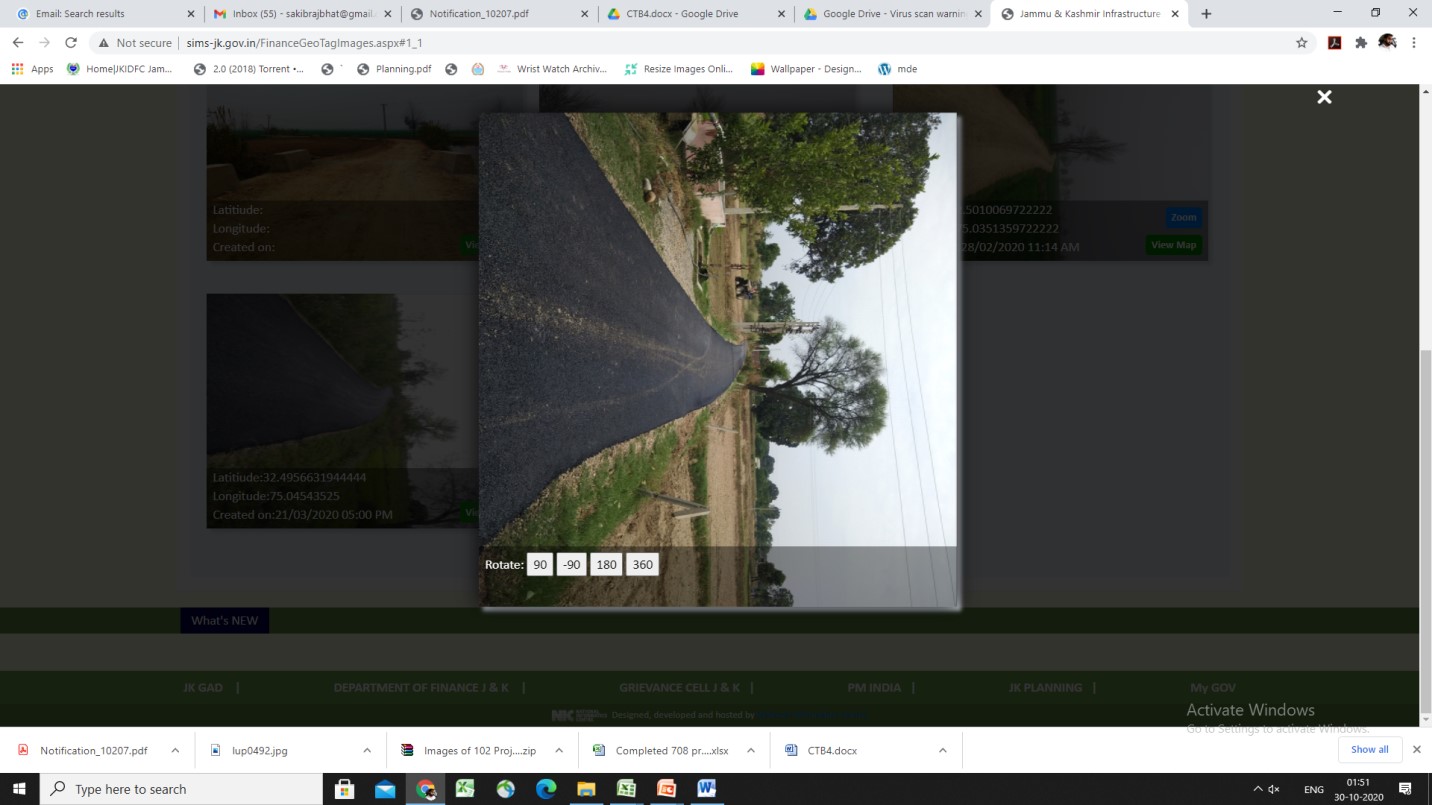Open the second Excel taskbar icon
Screen dimensions: 1432x805
[x=626, y=789]
